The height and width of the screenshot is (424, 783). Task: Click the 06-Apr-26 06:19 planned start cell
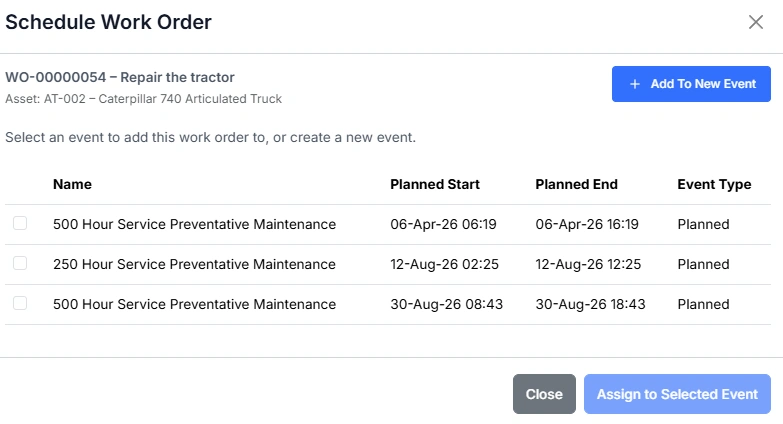(x=443, y=224)
